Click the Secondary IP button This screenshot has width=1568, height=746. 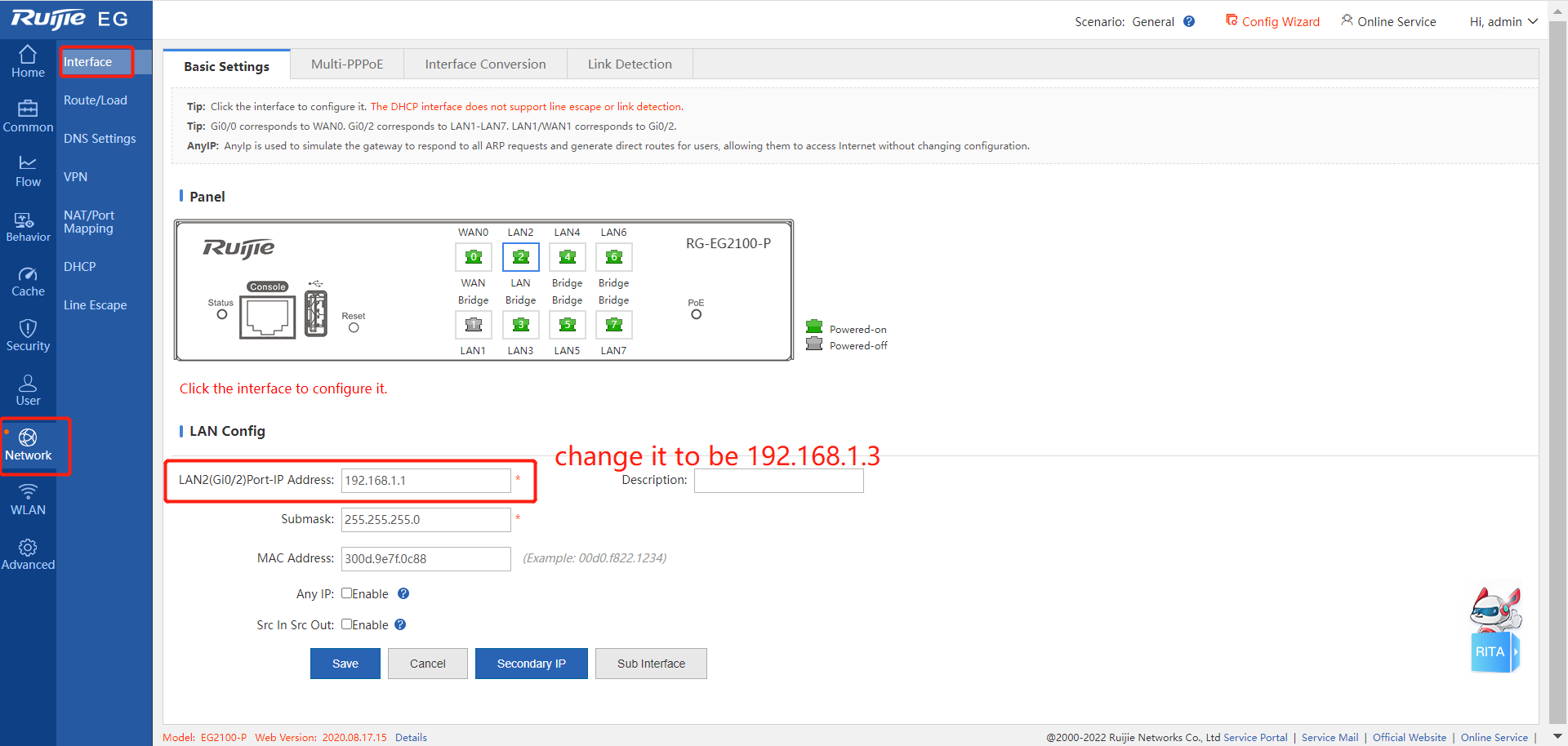[x=531, y=664]
